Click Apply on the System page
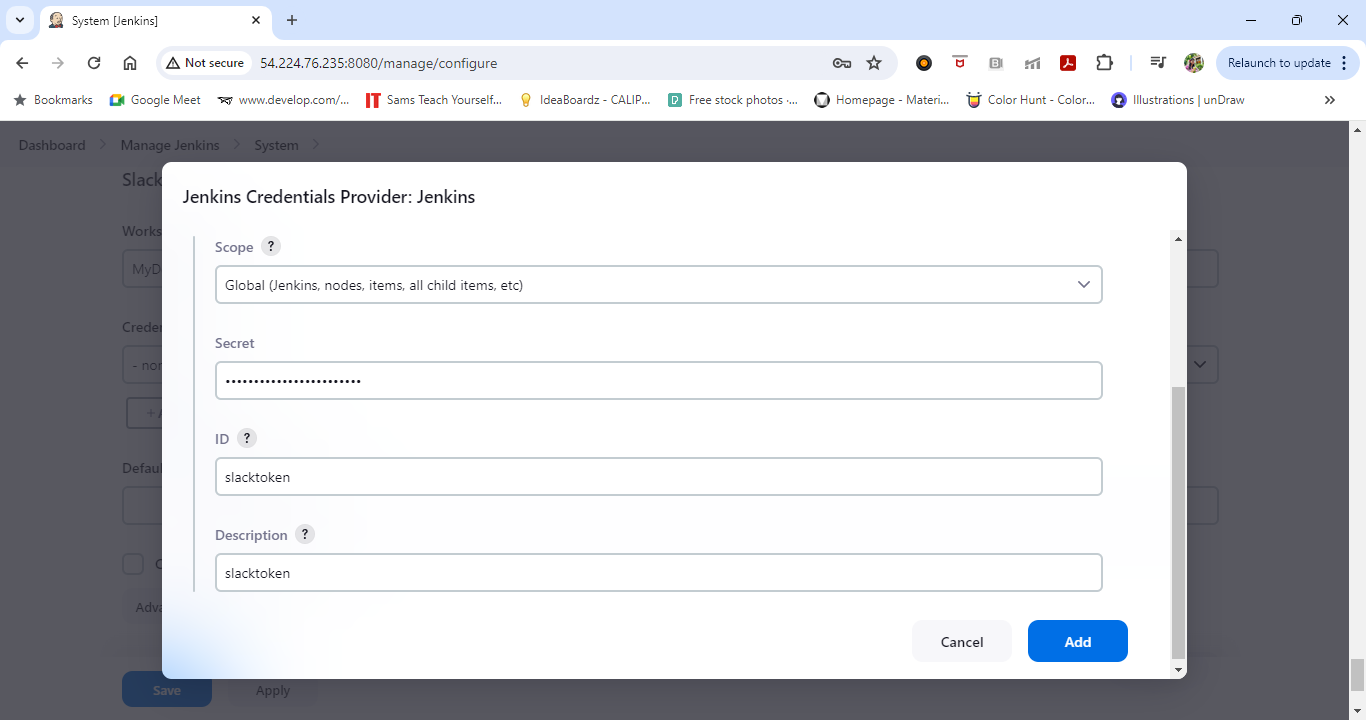 273,690
